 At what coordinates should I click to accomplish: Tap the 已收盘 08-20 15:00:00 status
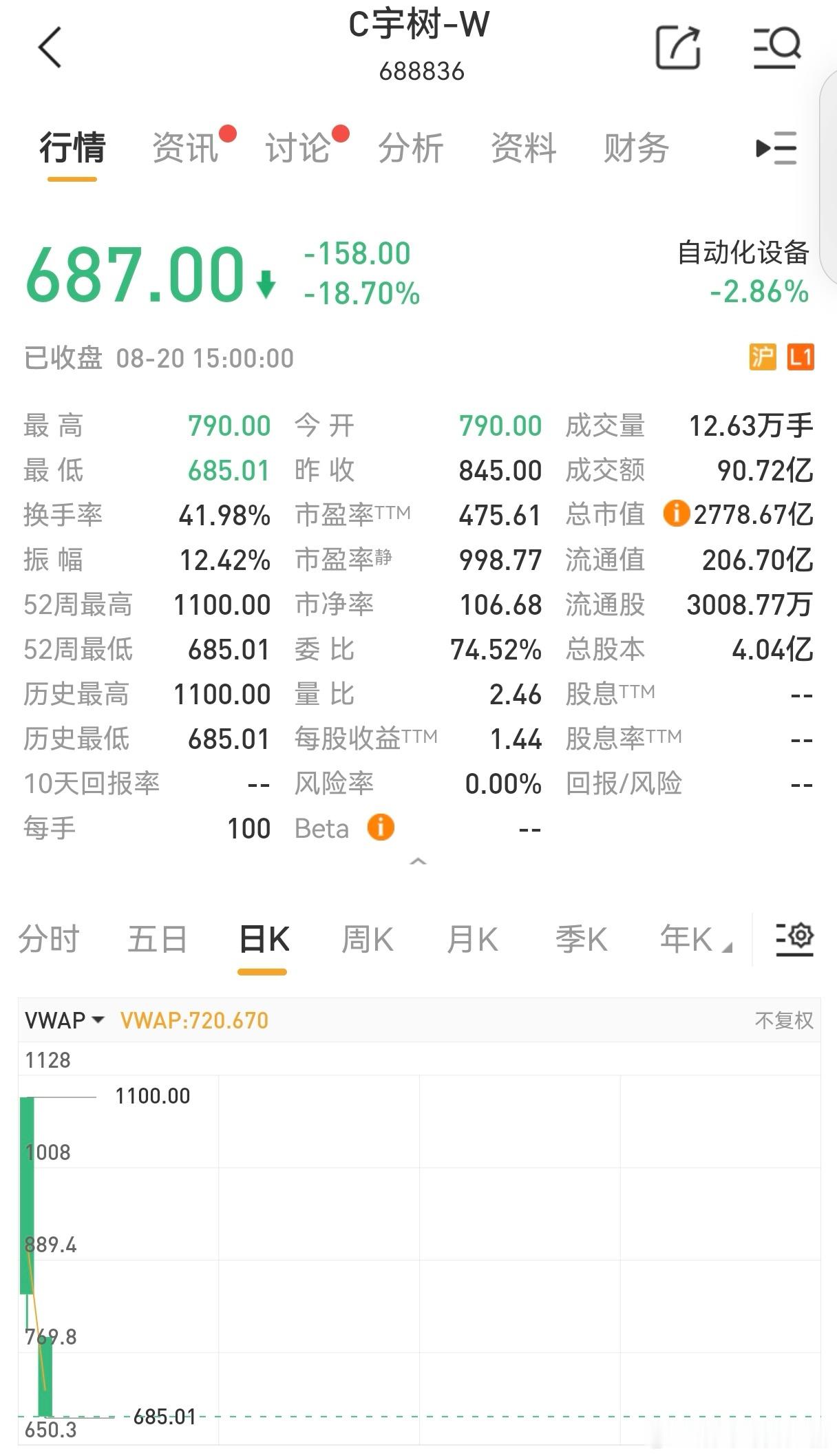click(159, 358)
